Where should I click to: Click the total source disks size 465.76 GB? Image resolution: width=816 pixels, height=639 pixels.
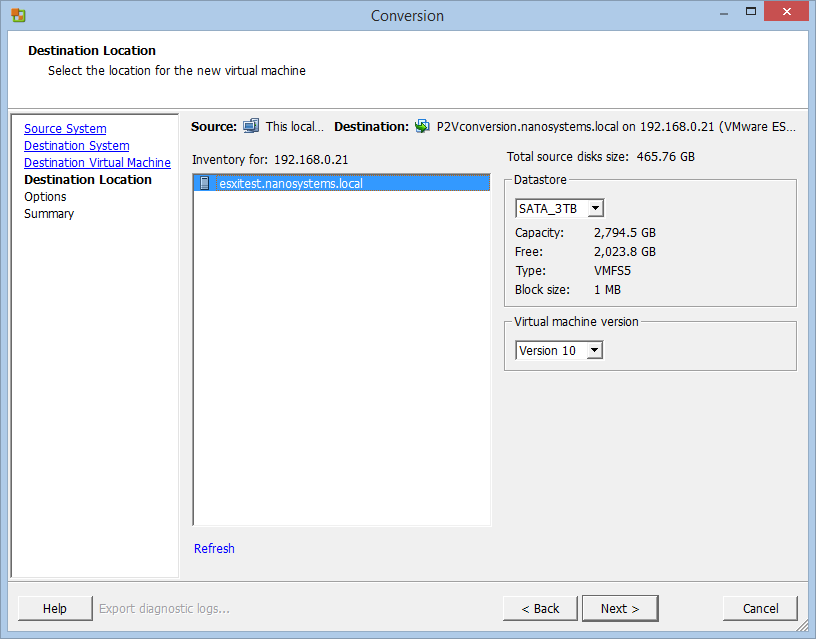666,157
